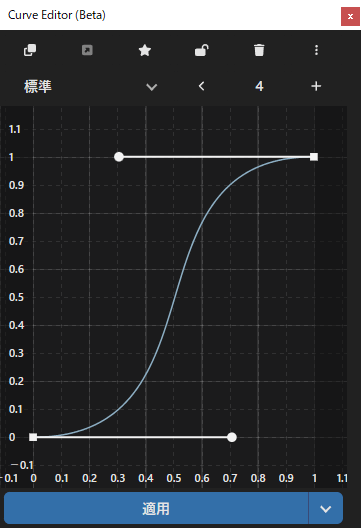This screenshot has width=361, height=528.
Task: Select the lower round control handle
Action: [232, 437]
